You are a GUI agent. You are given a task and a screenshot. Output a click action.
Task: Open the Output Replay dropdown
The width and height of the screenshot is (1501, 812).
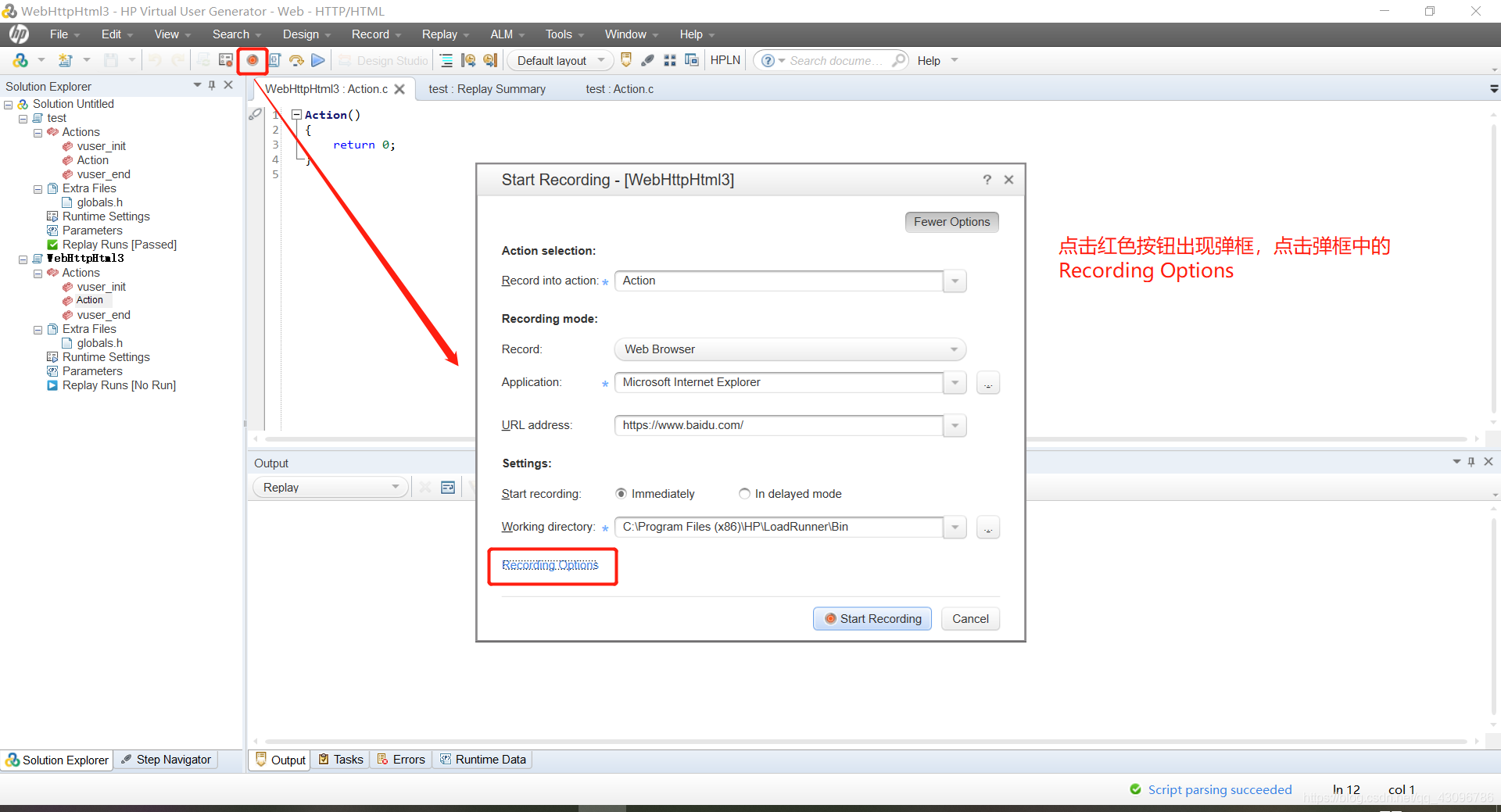331,488
